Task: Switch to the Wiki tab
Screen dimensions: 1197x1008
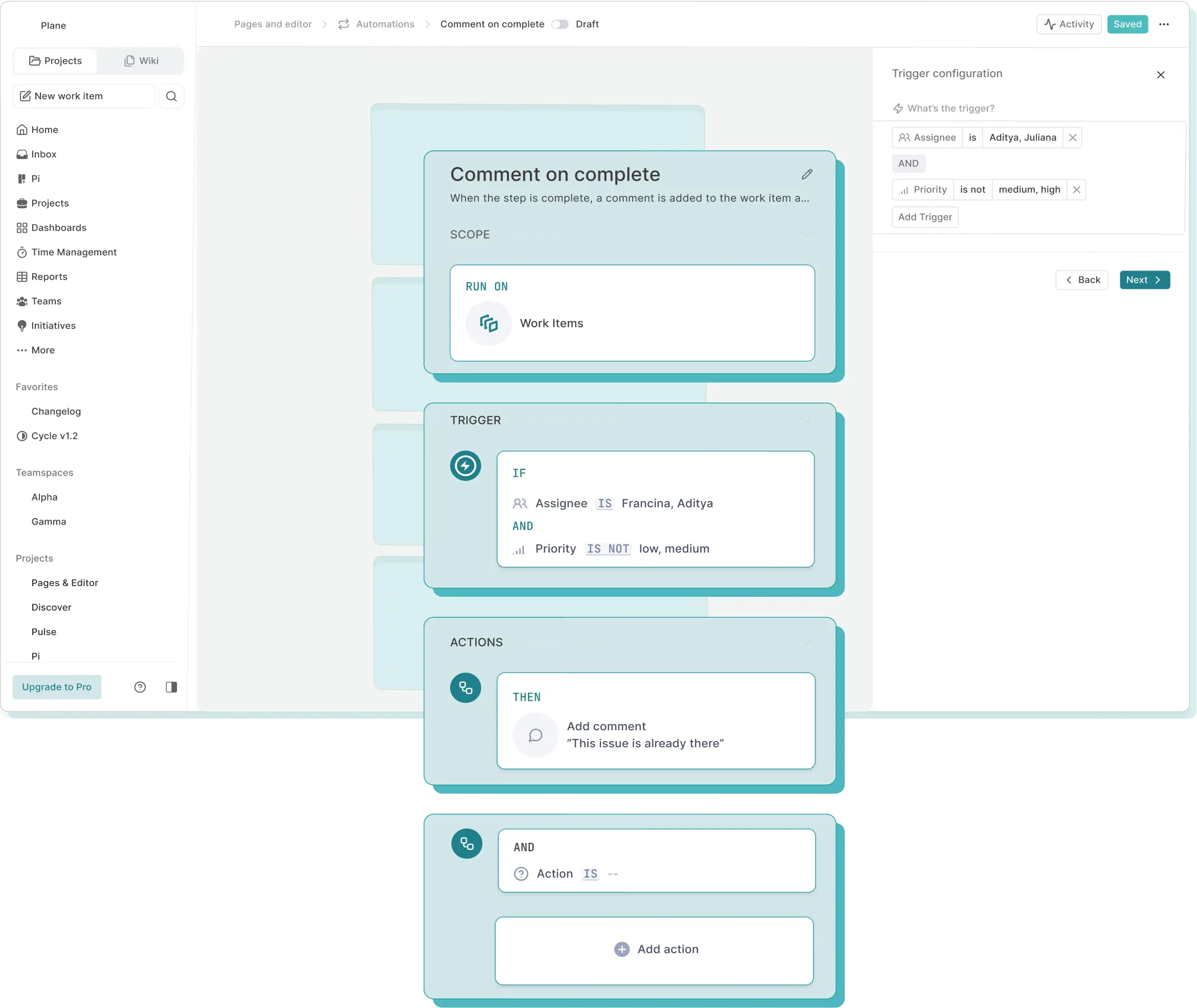Action: (141, 61)
